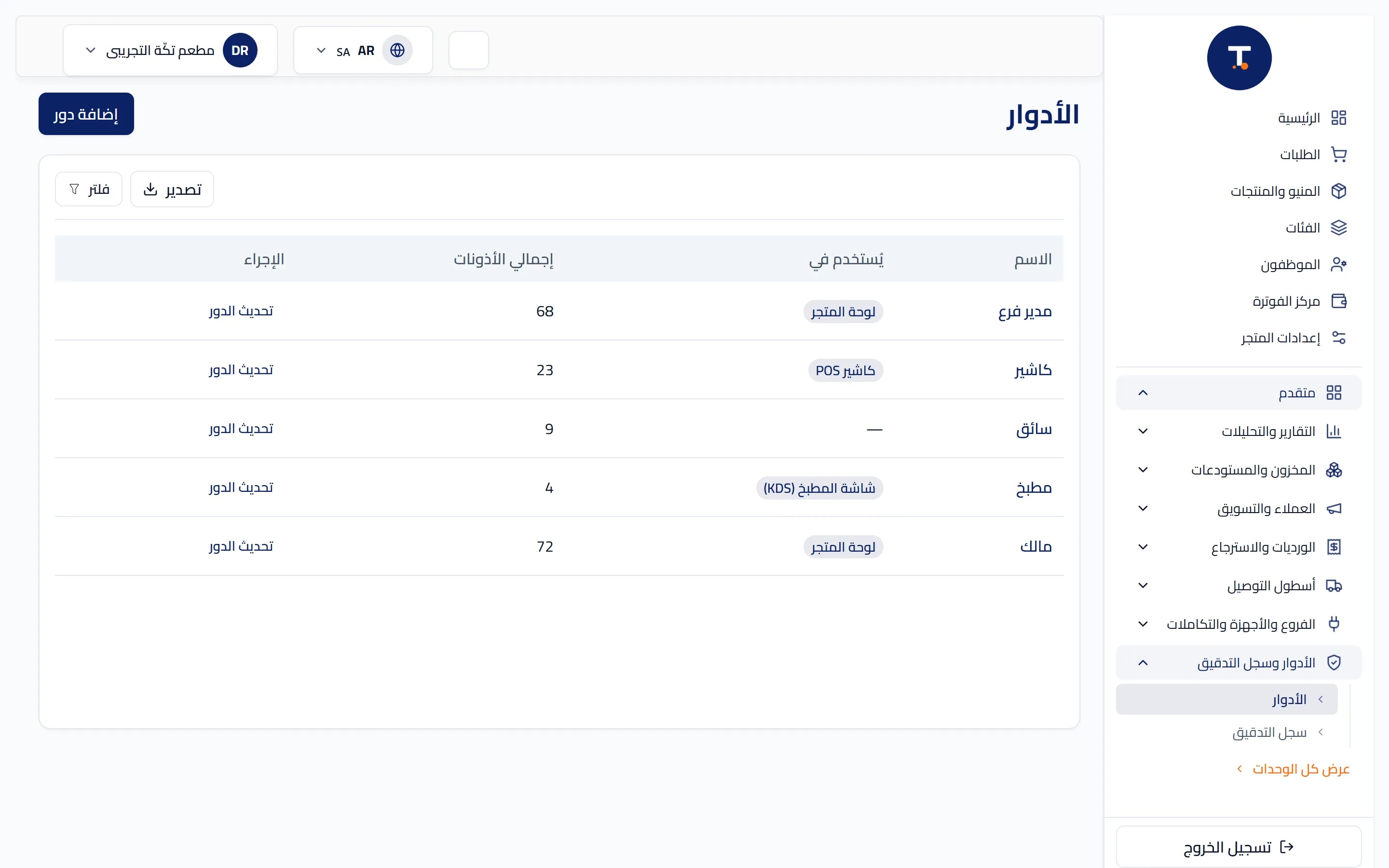1389x868 pixels.
Task: Click the الطلبات shopping cart icon
Action: point(1338,154)
